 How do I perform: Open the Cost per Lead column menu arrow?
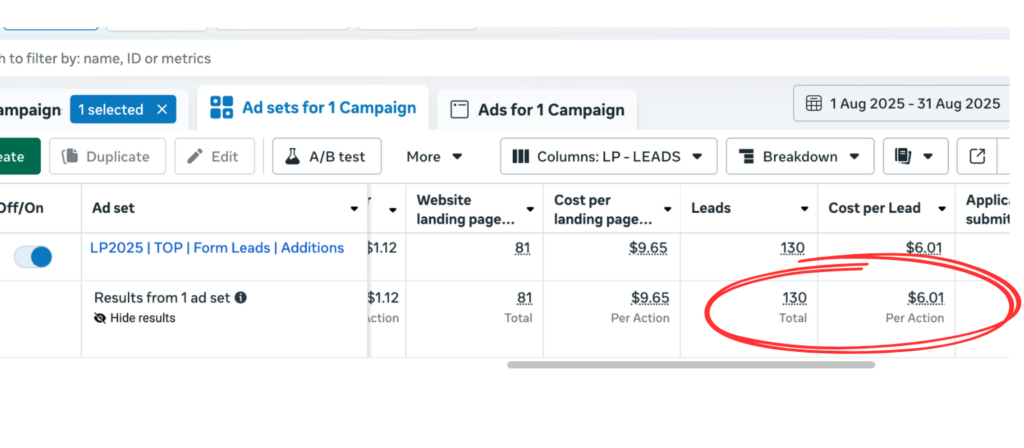click(x=941, y=209)
